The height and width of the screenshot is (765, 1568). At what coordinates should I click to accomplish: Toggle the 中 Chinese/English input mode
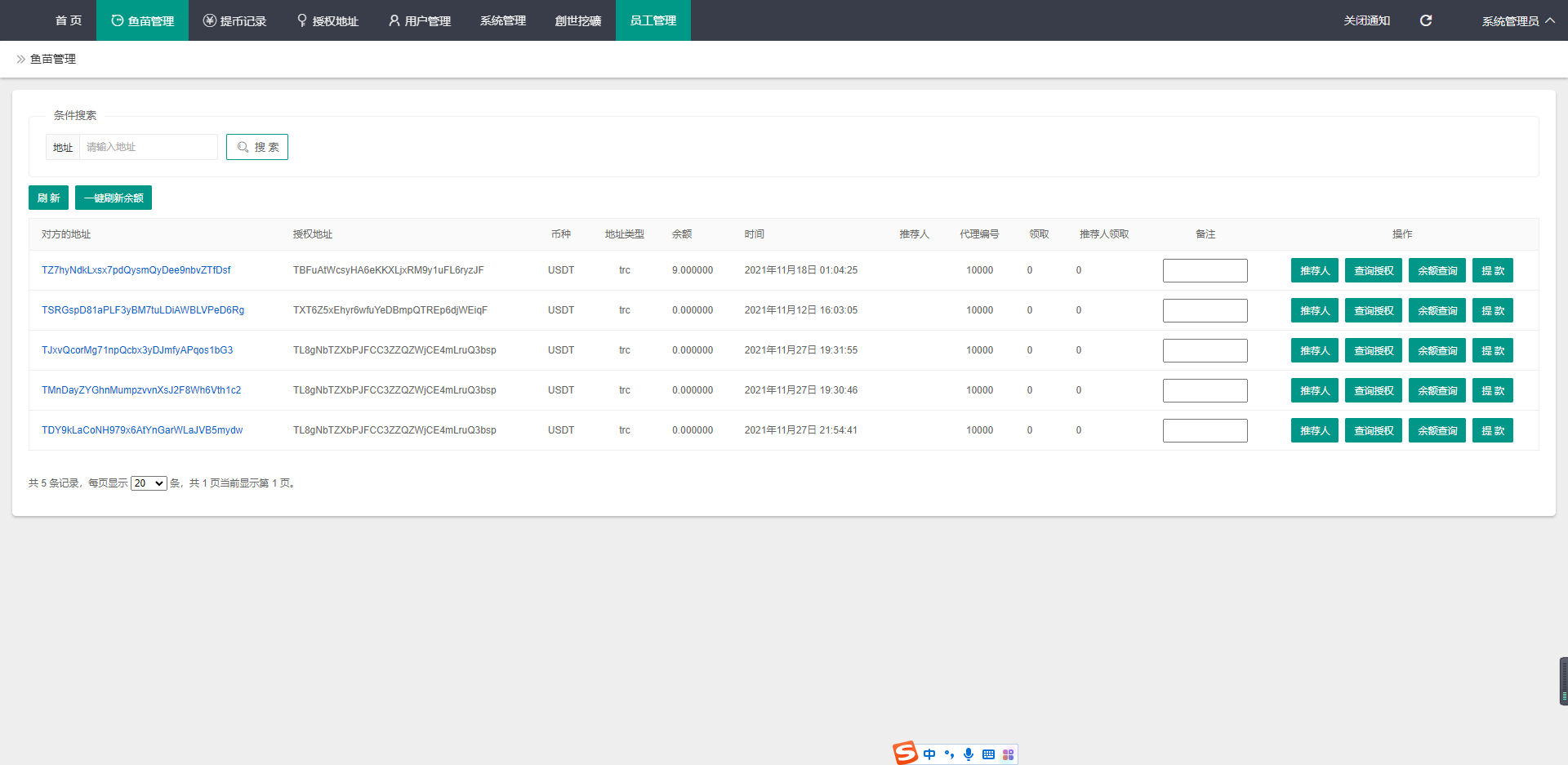[929, 754]
